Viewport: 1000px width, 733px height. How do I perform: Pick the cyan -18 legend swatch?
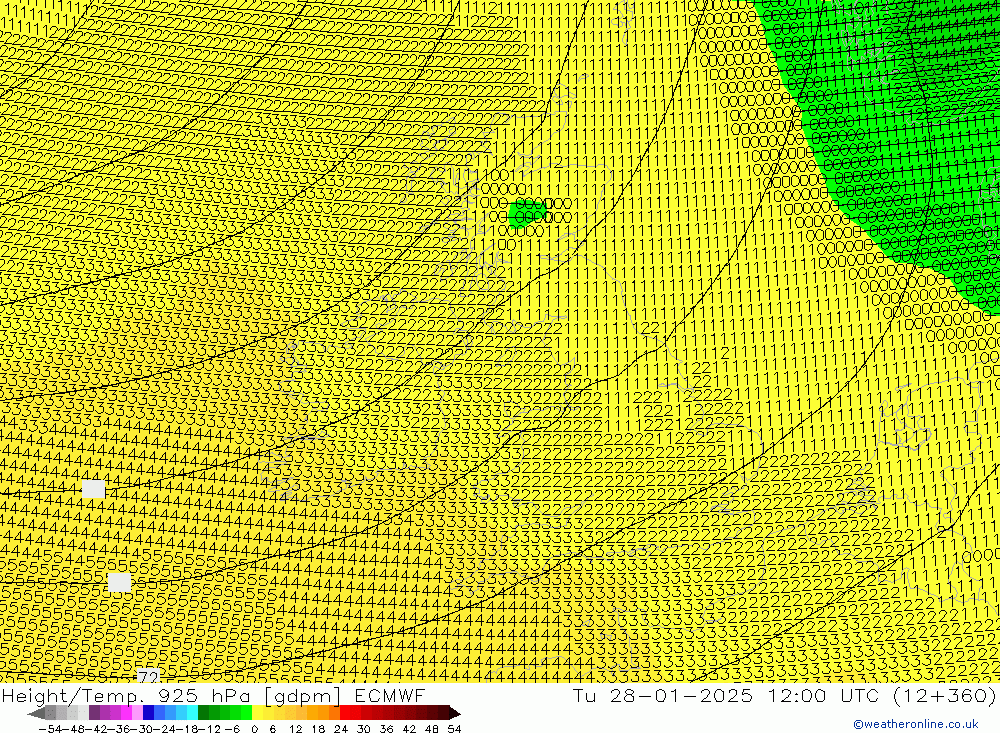[x=192, y=713]
